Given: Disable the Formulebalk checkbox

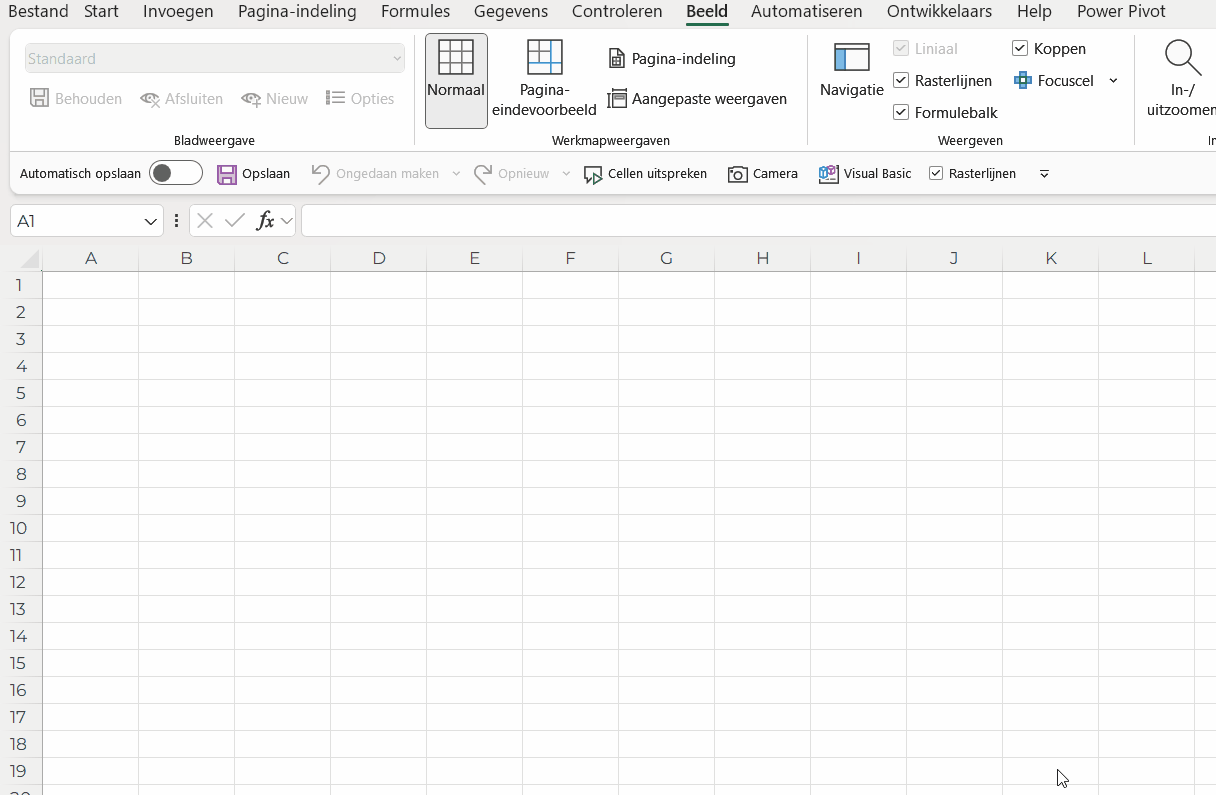Looking at the screenshot, I should pos(901,112).
